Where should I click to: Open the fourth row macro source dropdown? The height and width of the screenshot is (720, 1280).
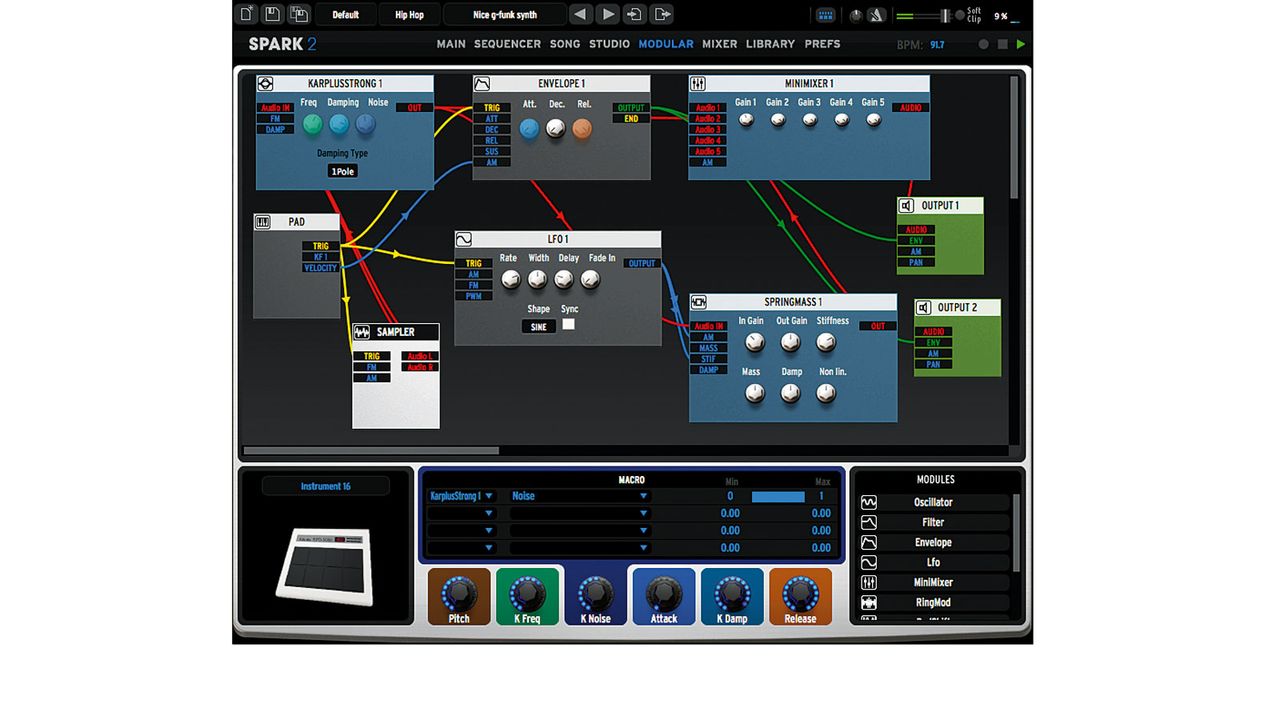[461, 548]
